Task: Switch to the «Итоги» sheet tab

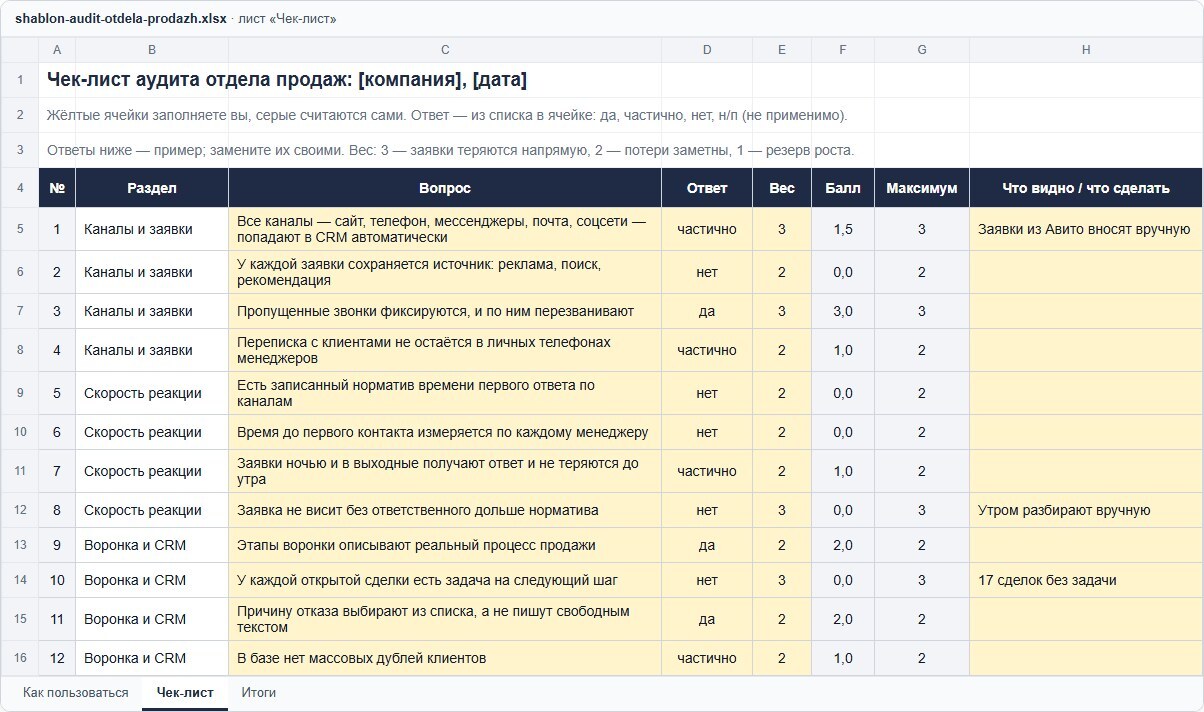Action: pos(258,693)
